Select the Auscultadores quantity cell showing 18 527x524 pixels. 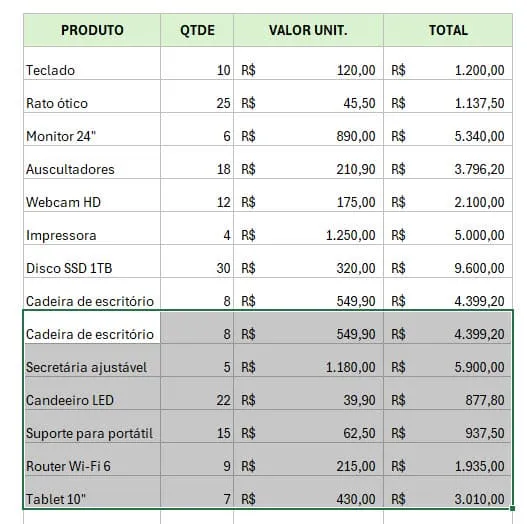[x=197, y=162]
